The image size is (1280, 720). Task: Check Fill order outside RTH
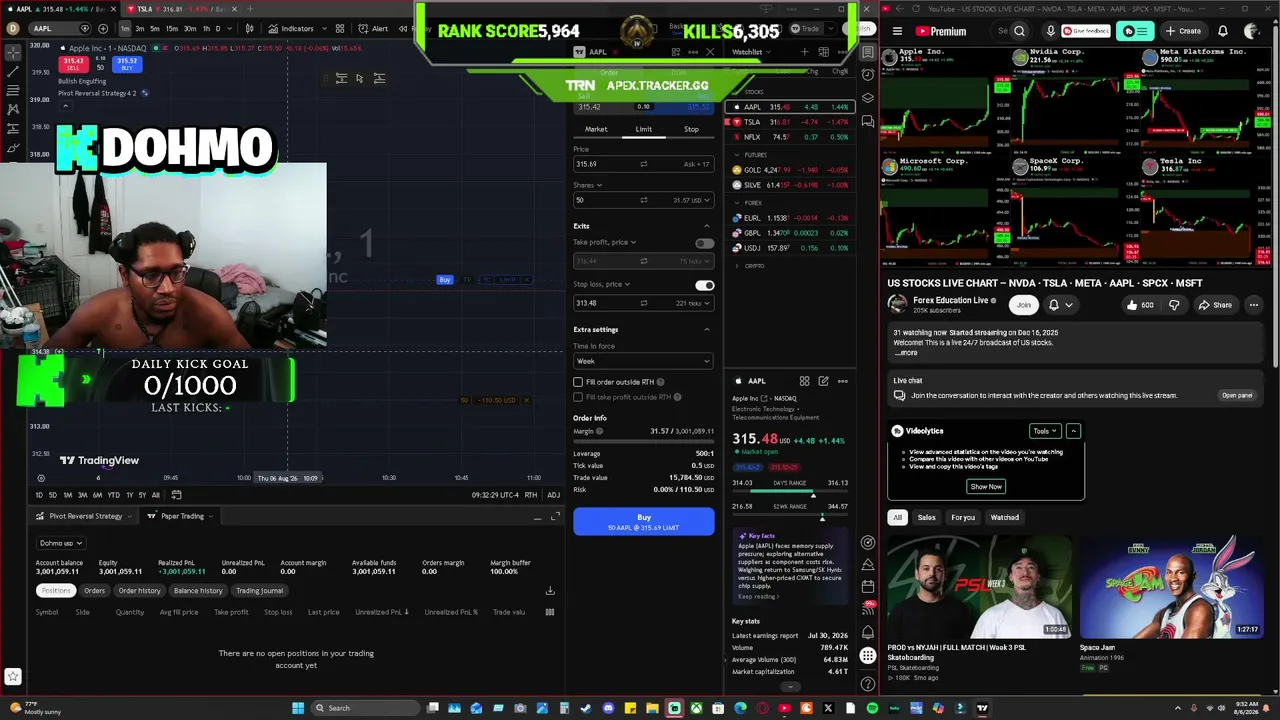(x=578, y=382)
